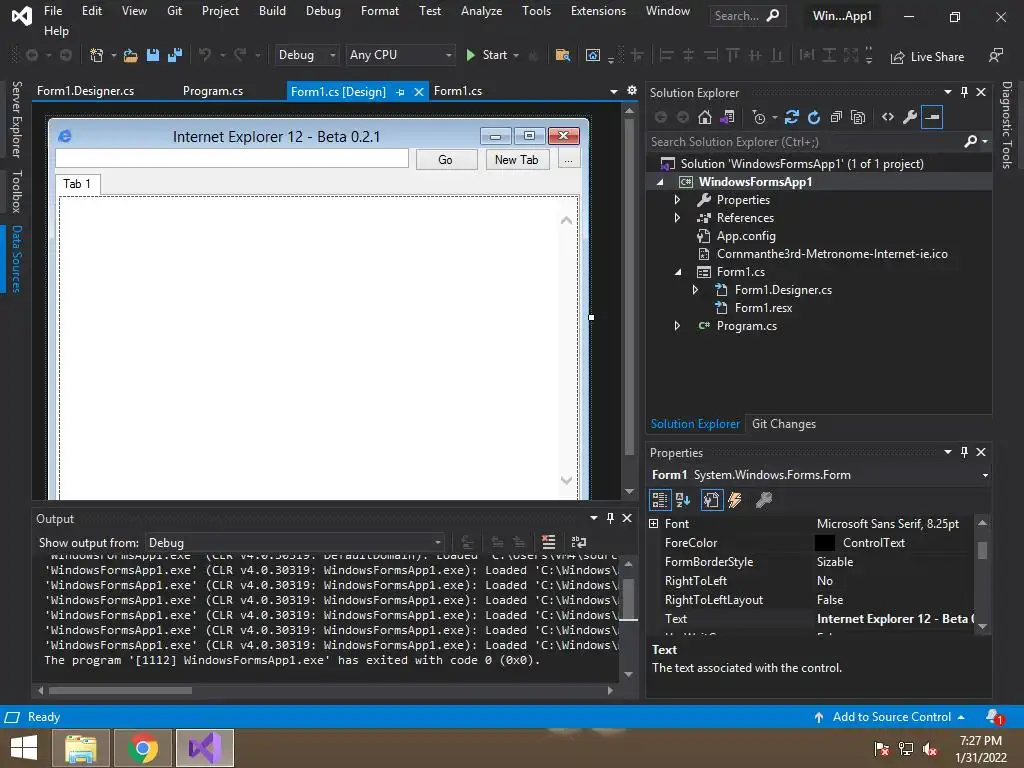Open the Show output from Debug dropdown
The height and width of the screenshot is (768, 1024).
pos(295,543)
